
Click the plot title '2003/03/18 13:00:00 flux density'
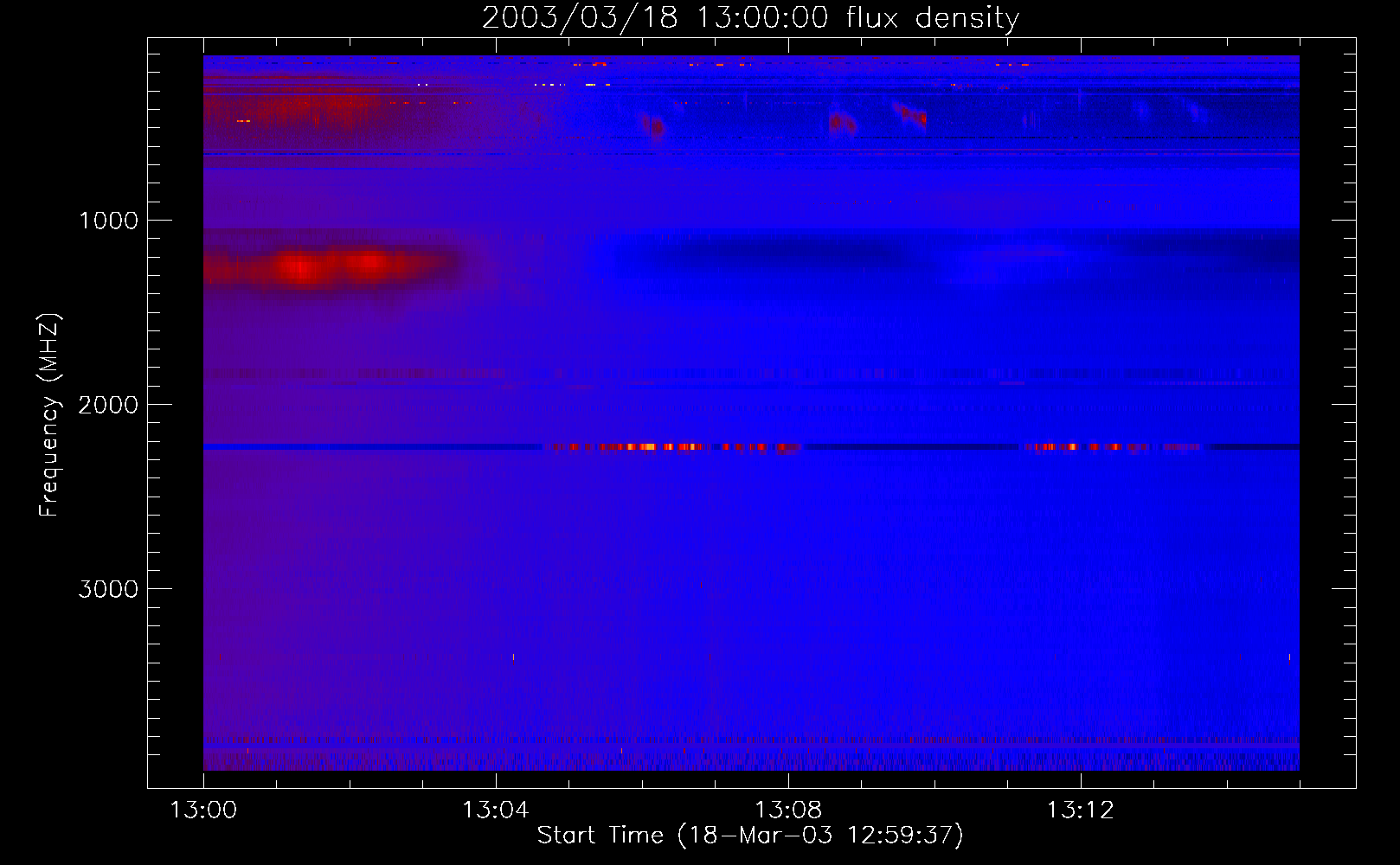[750, 18]
